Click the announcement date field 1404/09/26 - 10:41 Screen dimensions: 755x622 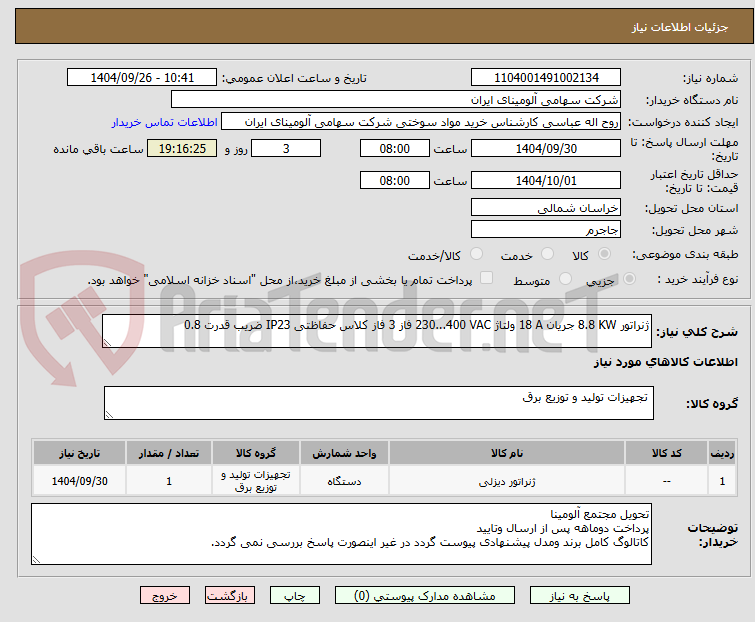(x=142, y=78)
